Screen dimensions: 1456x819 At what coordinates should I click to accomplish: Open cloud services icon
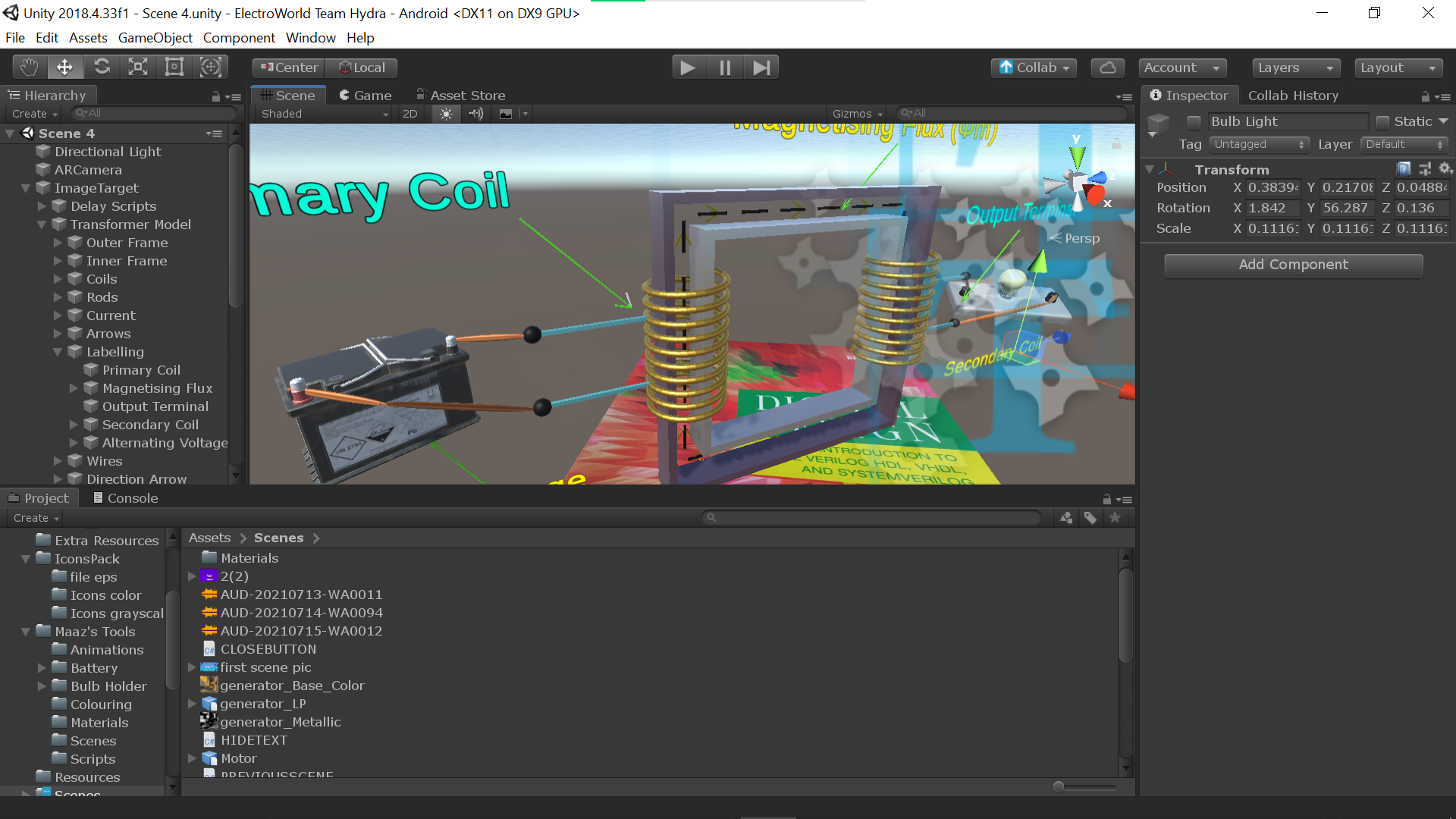(x=1107, y=67)
